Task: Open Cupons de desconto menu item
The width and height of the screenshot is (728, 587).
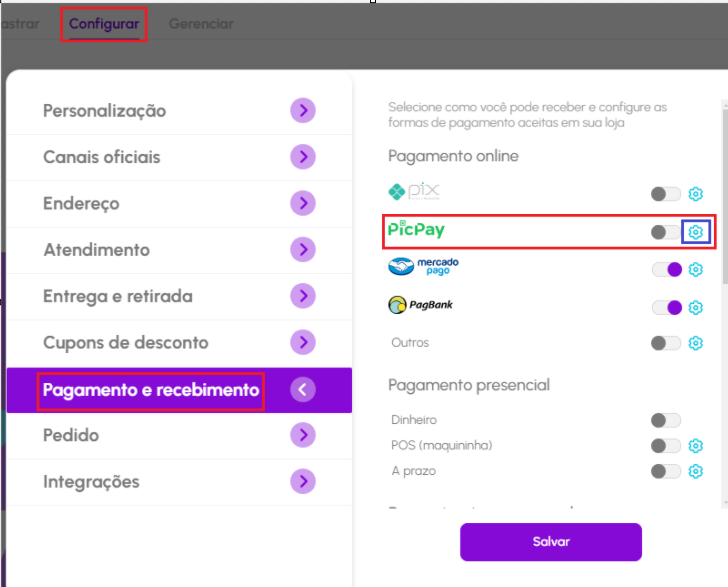Action: coord(126,343)
